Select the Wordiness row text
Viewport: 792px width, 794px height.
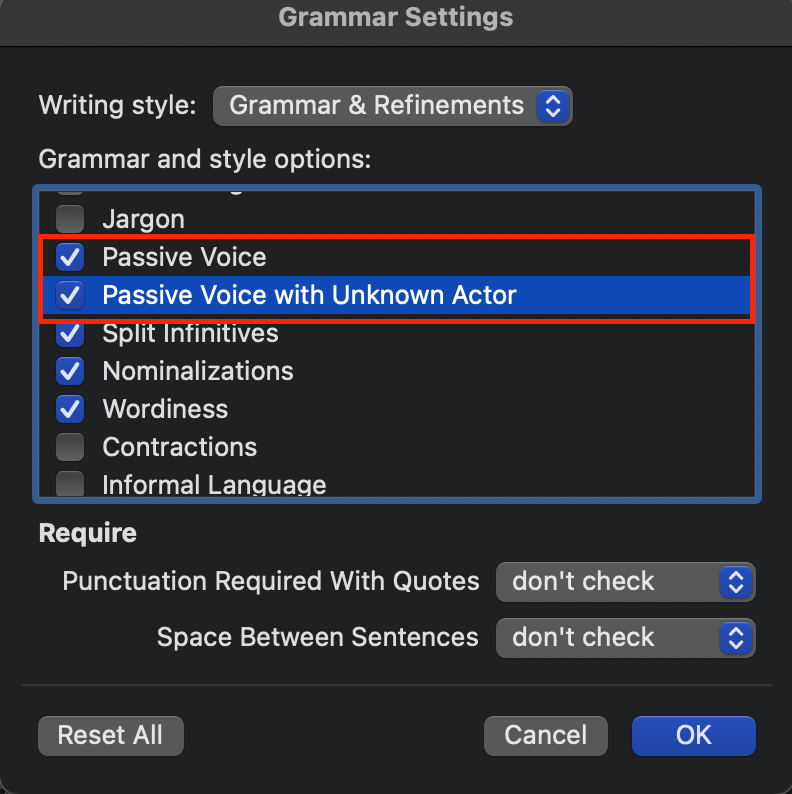[x=165, y=409]
